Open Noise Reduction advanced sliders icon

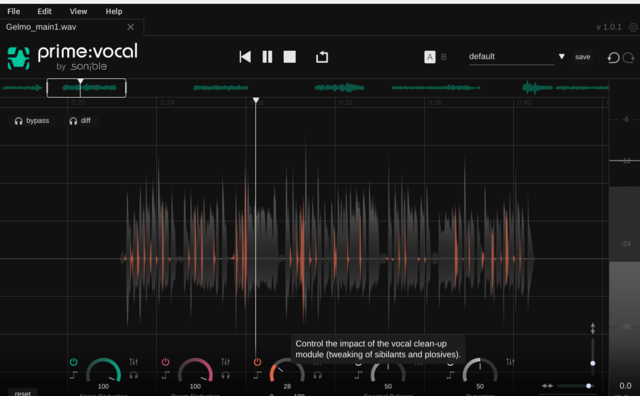133,362
